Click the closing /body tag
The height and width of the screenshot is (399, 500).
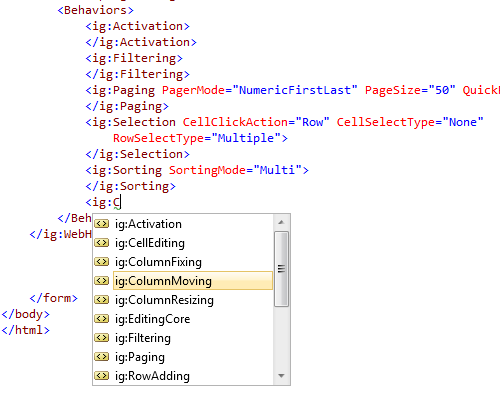(x=26, y=314)
